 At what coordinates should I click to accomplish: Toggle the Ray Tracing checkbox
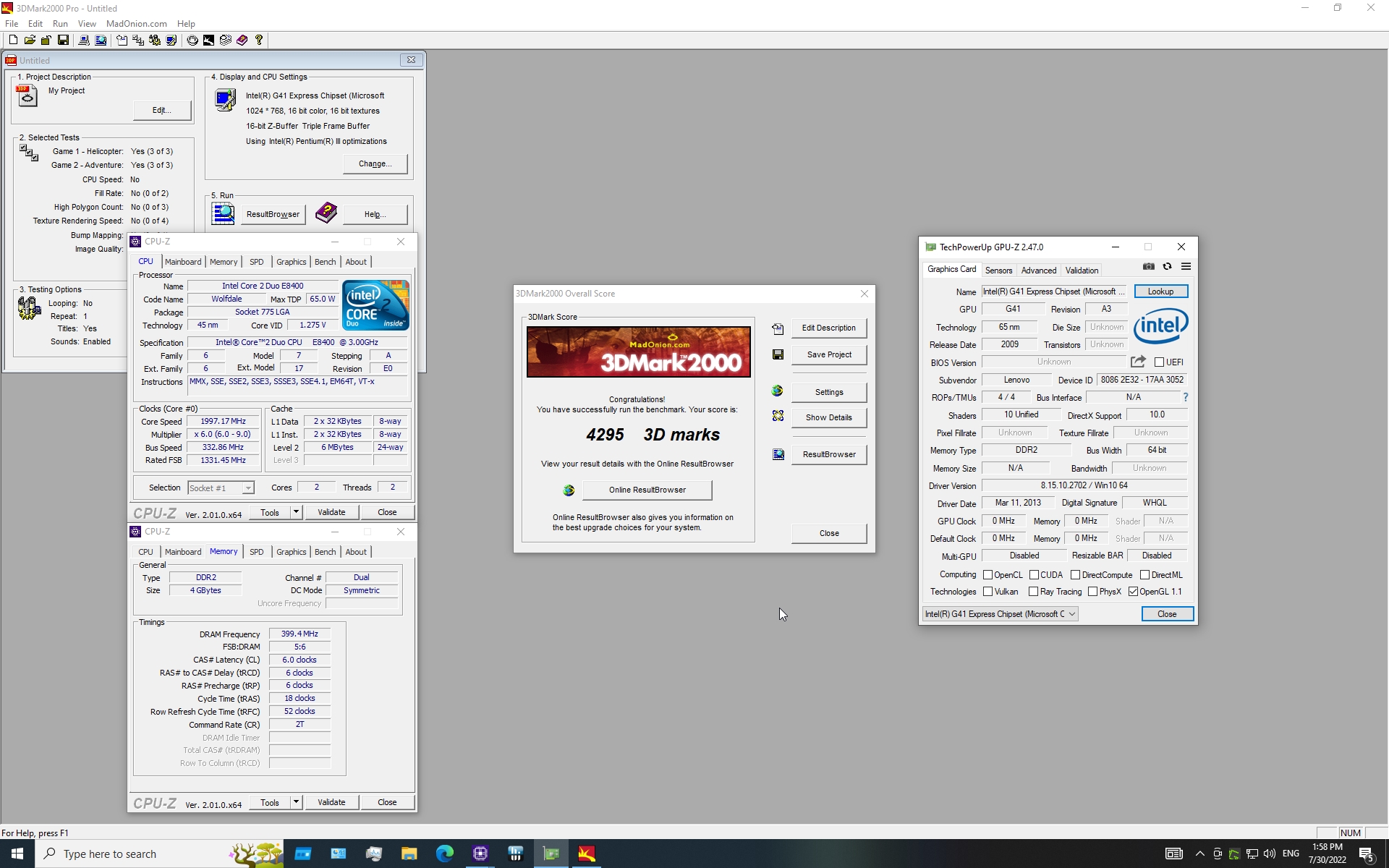pyautogui.click(x=1033, y=592)
